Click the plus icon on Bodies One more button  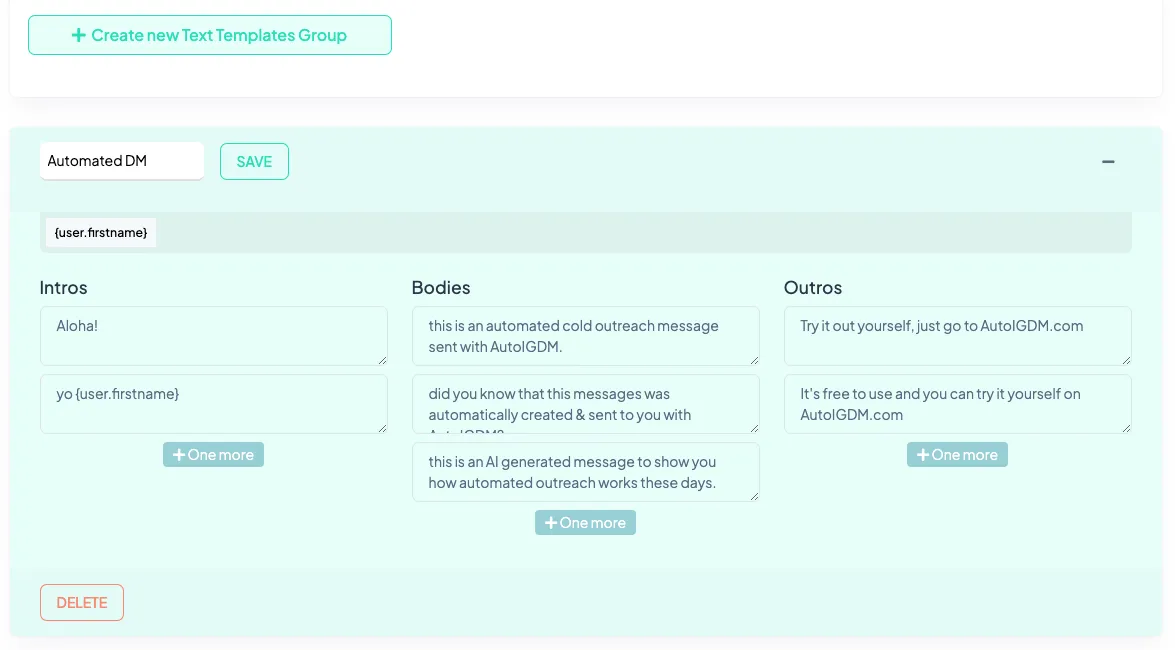[550, 522]
